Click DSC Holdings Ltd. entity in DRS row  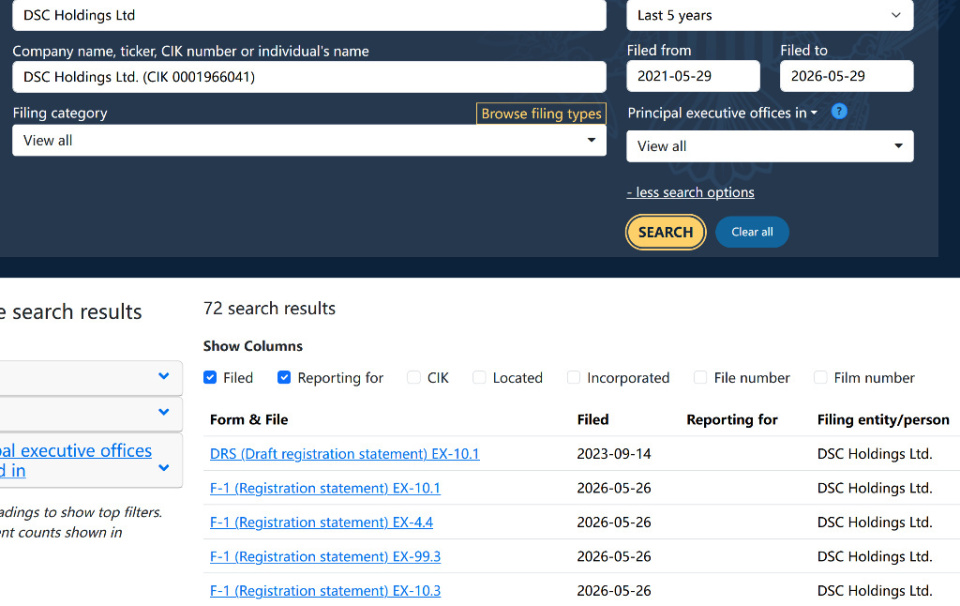pos(874,454)
